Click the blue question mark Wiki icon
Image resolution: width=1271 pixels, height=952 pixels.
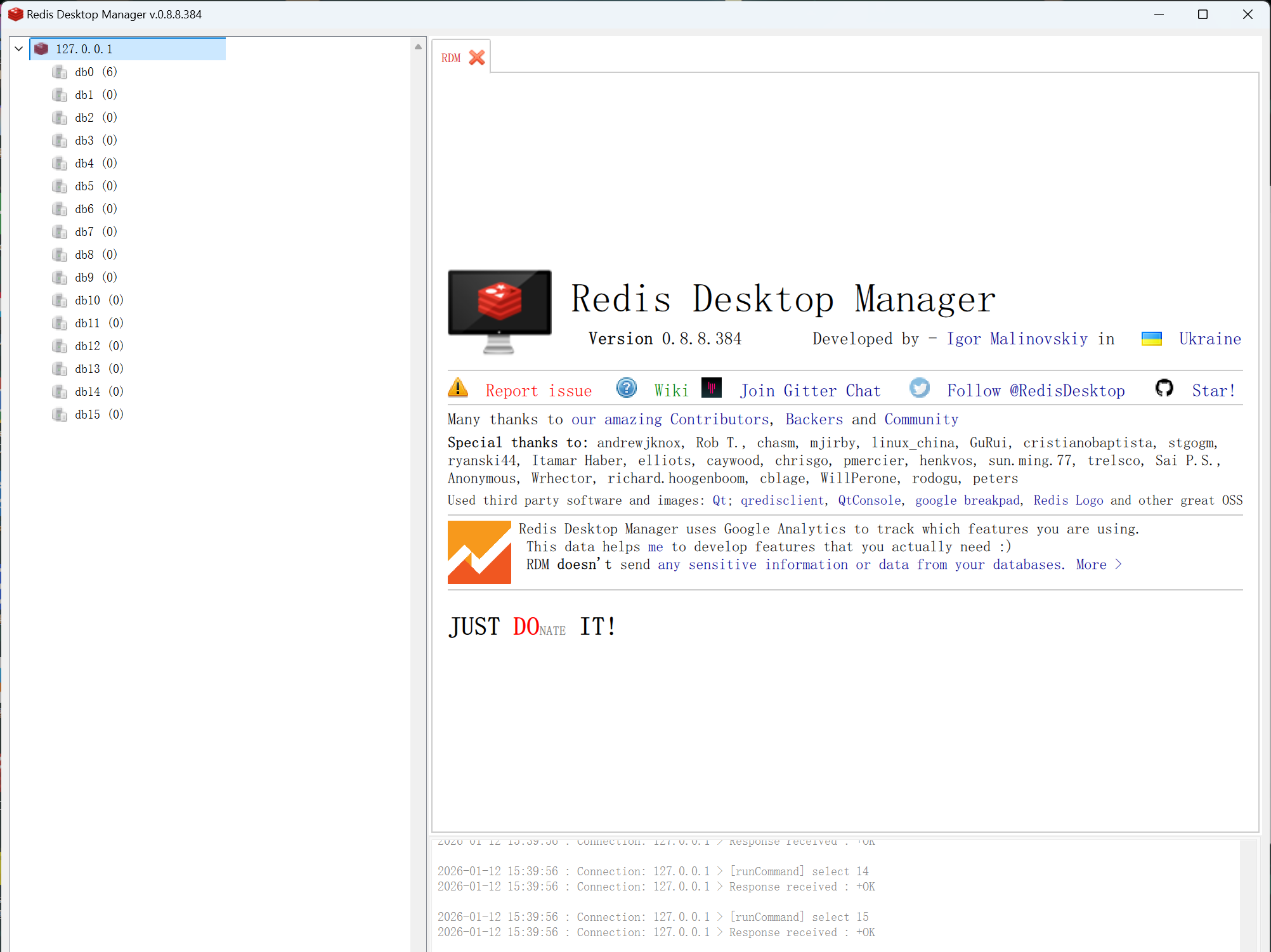click(626, 388)
